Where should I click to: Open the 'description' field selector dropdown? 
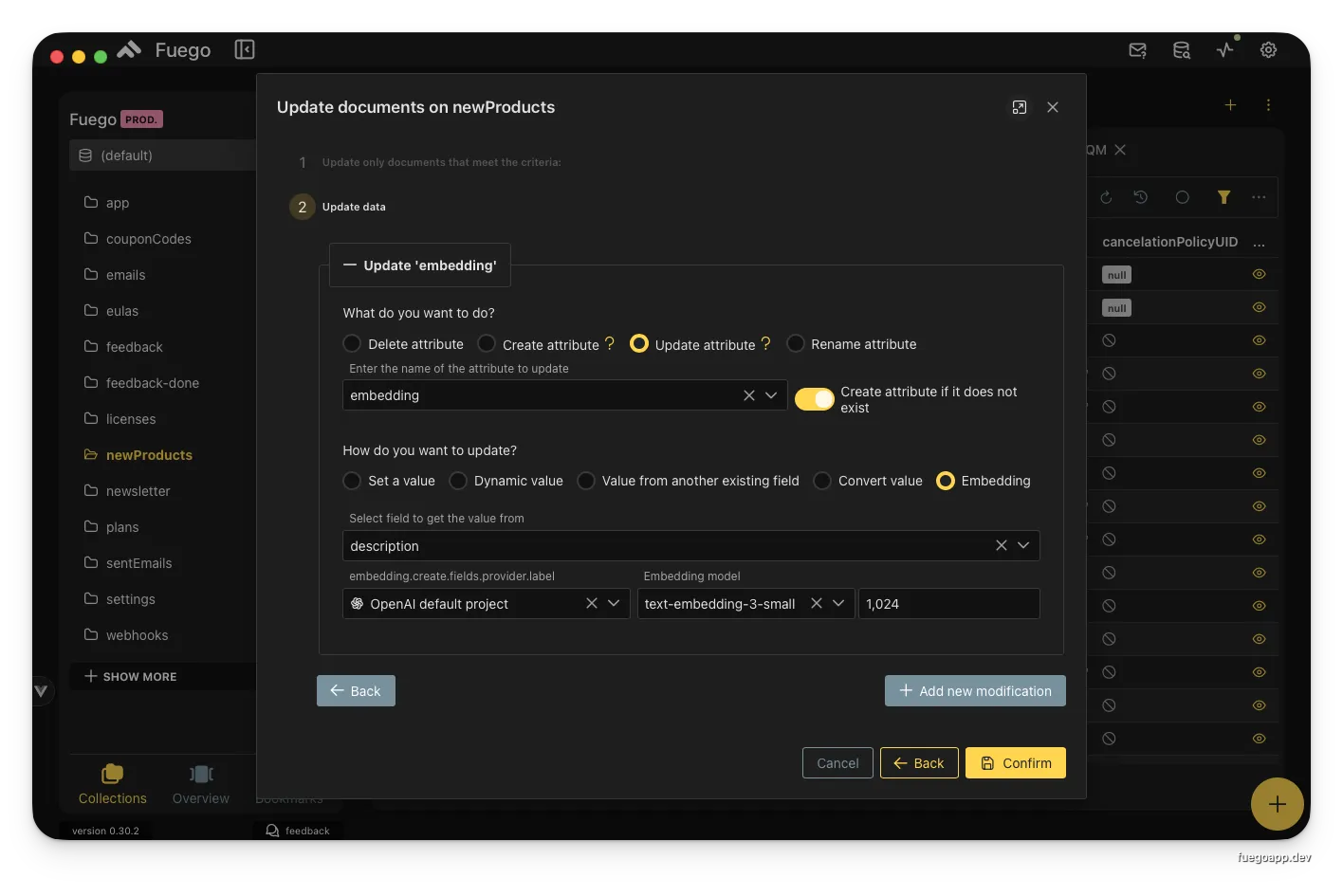pos(1023,545)
